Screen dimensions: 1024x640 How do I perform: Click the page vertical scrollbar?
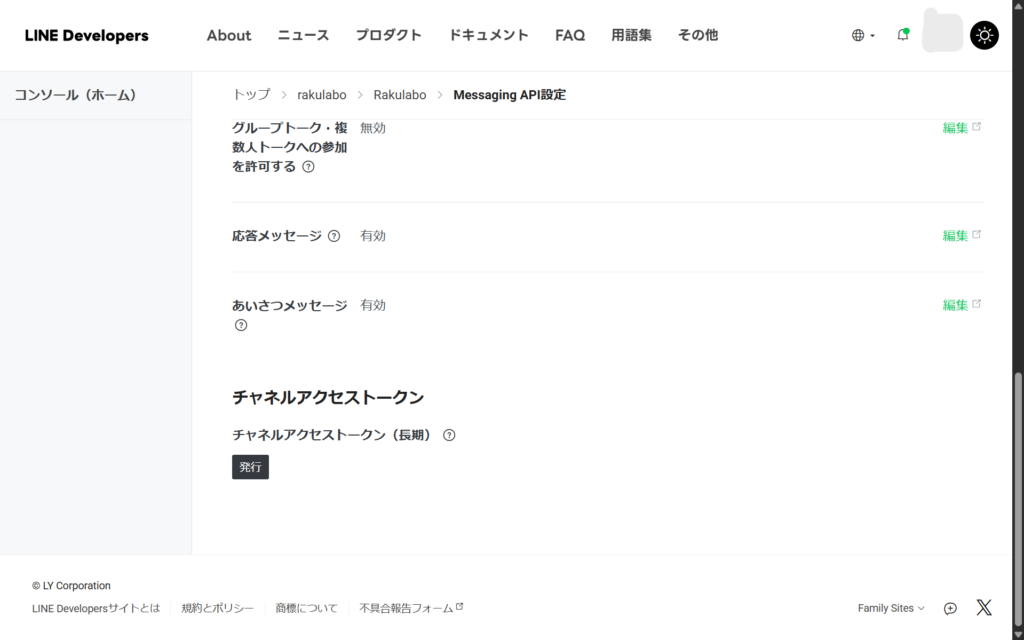point(1018,460)
